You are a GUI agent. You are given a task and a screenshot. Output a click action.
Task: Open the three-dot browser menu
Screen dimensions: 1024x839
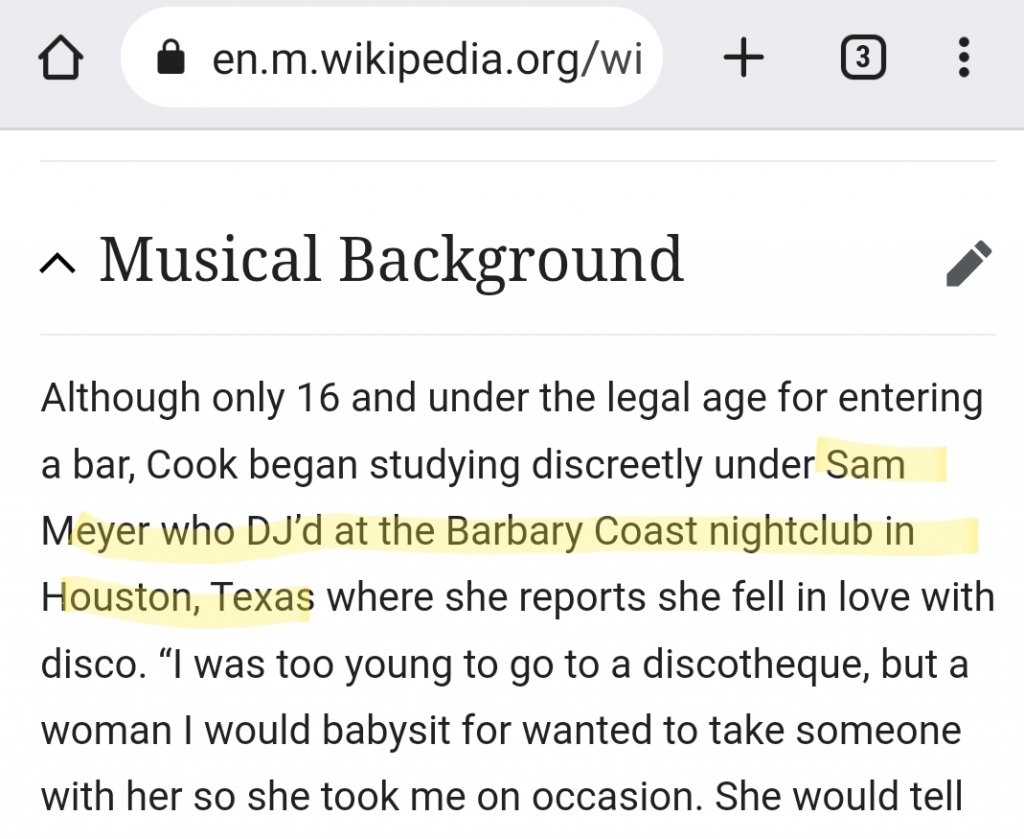963,60
